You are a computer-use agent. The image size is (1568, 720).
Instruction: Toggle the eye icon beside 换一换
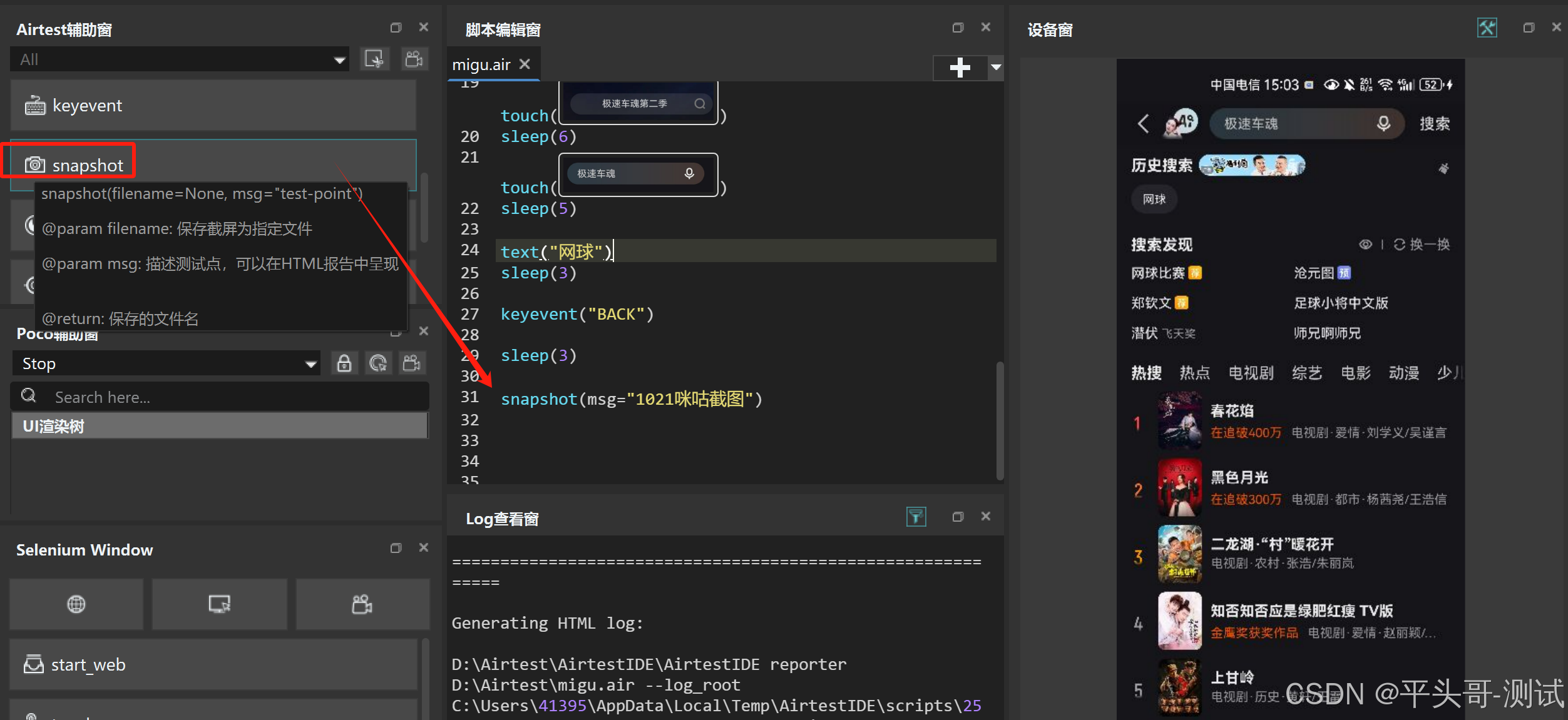tap(1365, 245)
